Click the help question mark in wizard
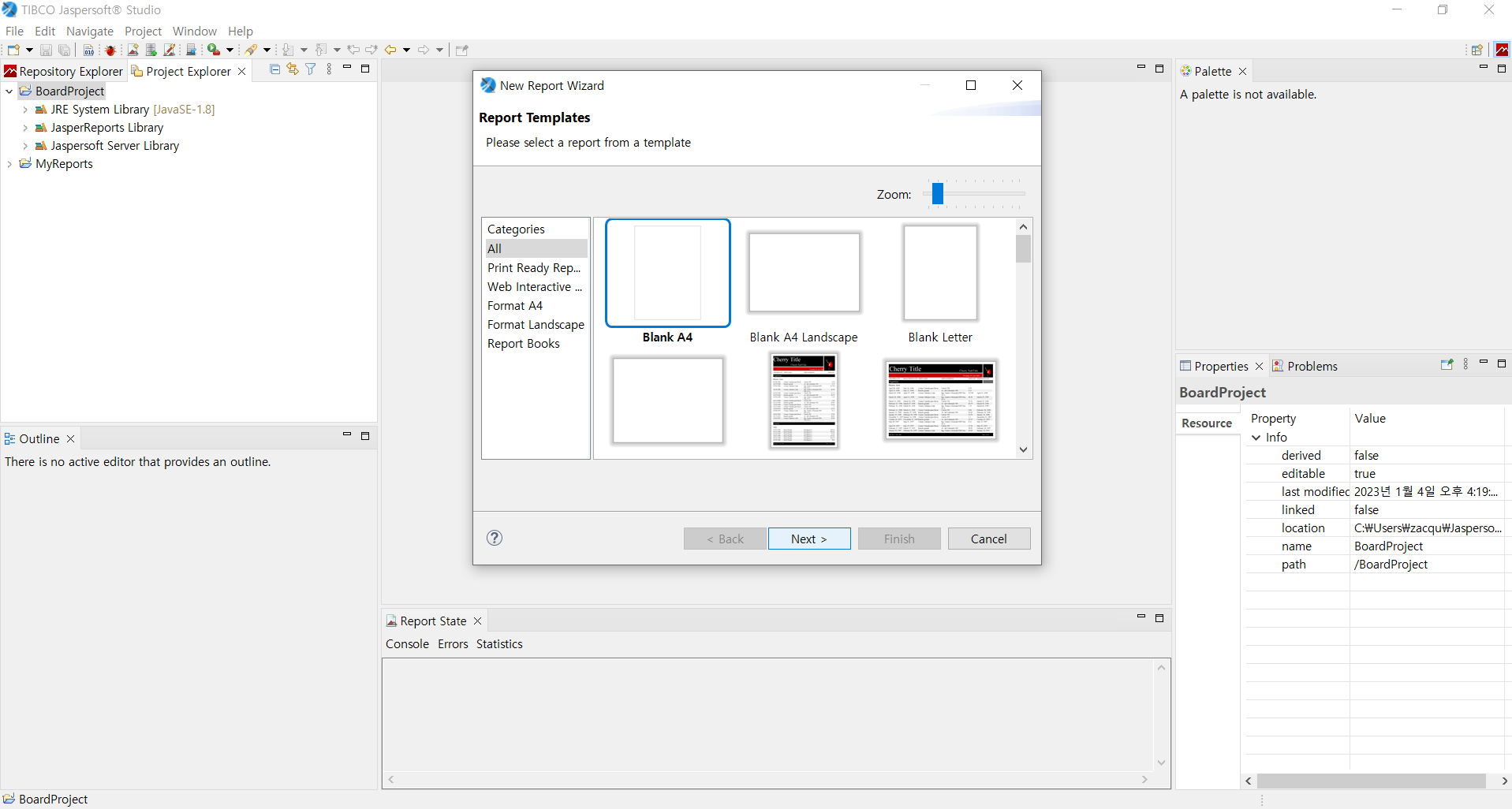The width and height of the screenshot is (1512, 809). coord(495,538)
